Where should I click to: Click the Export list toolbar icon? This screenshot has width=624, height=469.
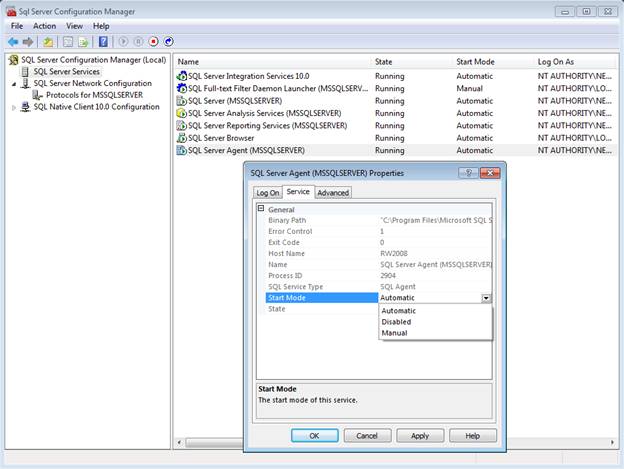click(x=83, y=41)
